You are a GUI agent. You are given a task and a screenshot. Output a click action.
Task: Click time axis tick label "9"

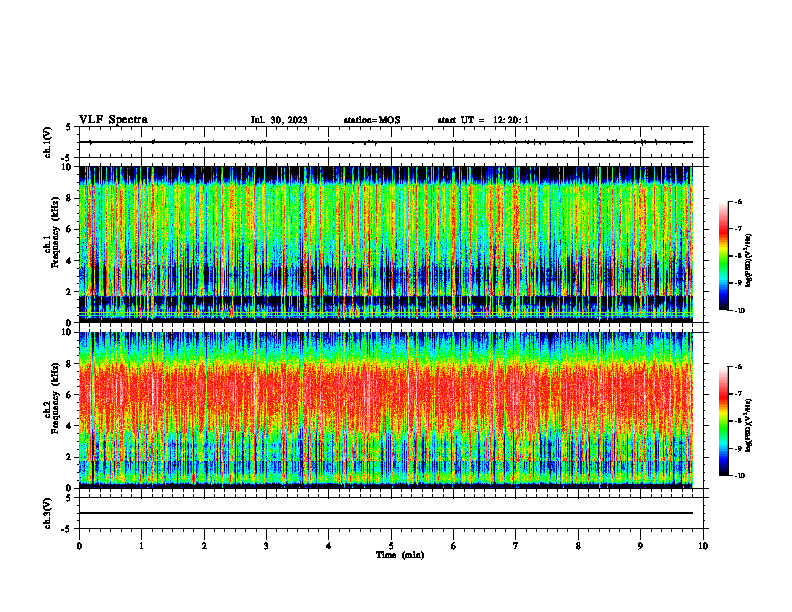[x=640, y=546]
